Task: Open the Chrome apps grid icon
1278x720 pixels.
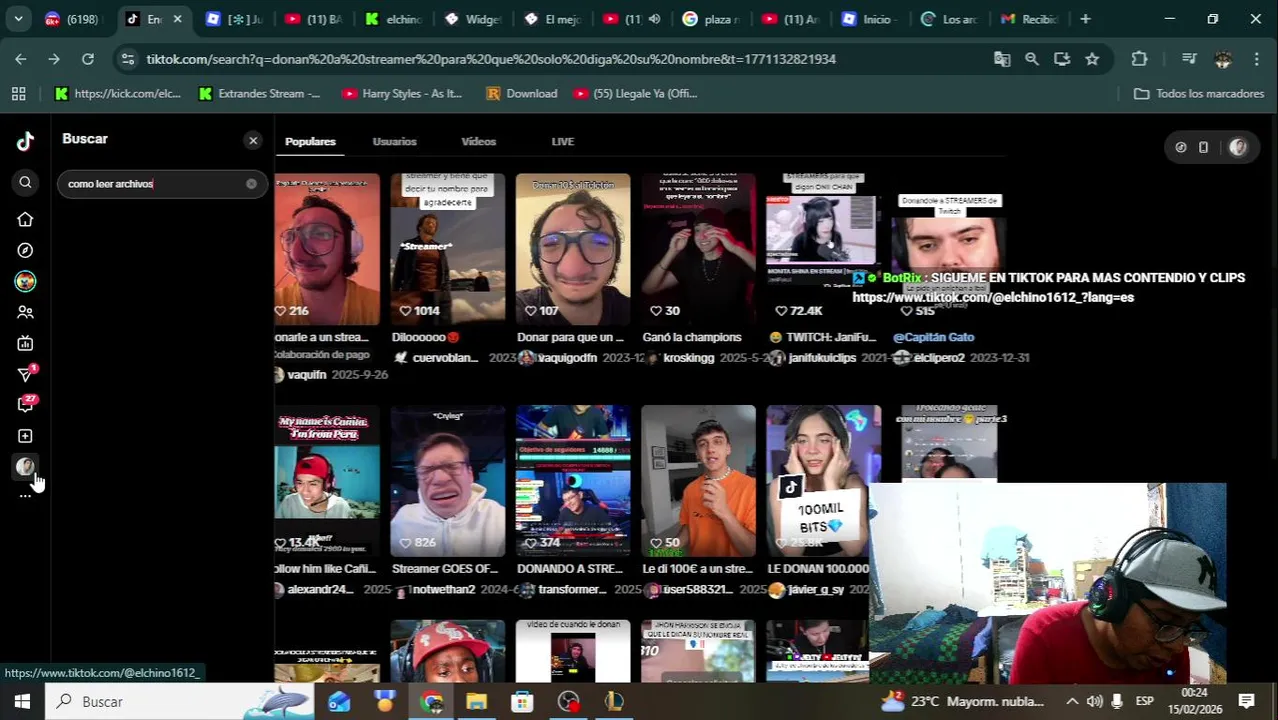Action: 18,94
